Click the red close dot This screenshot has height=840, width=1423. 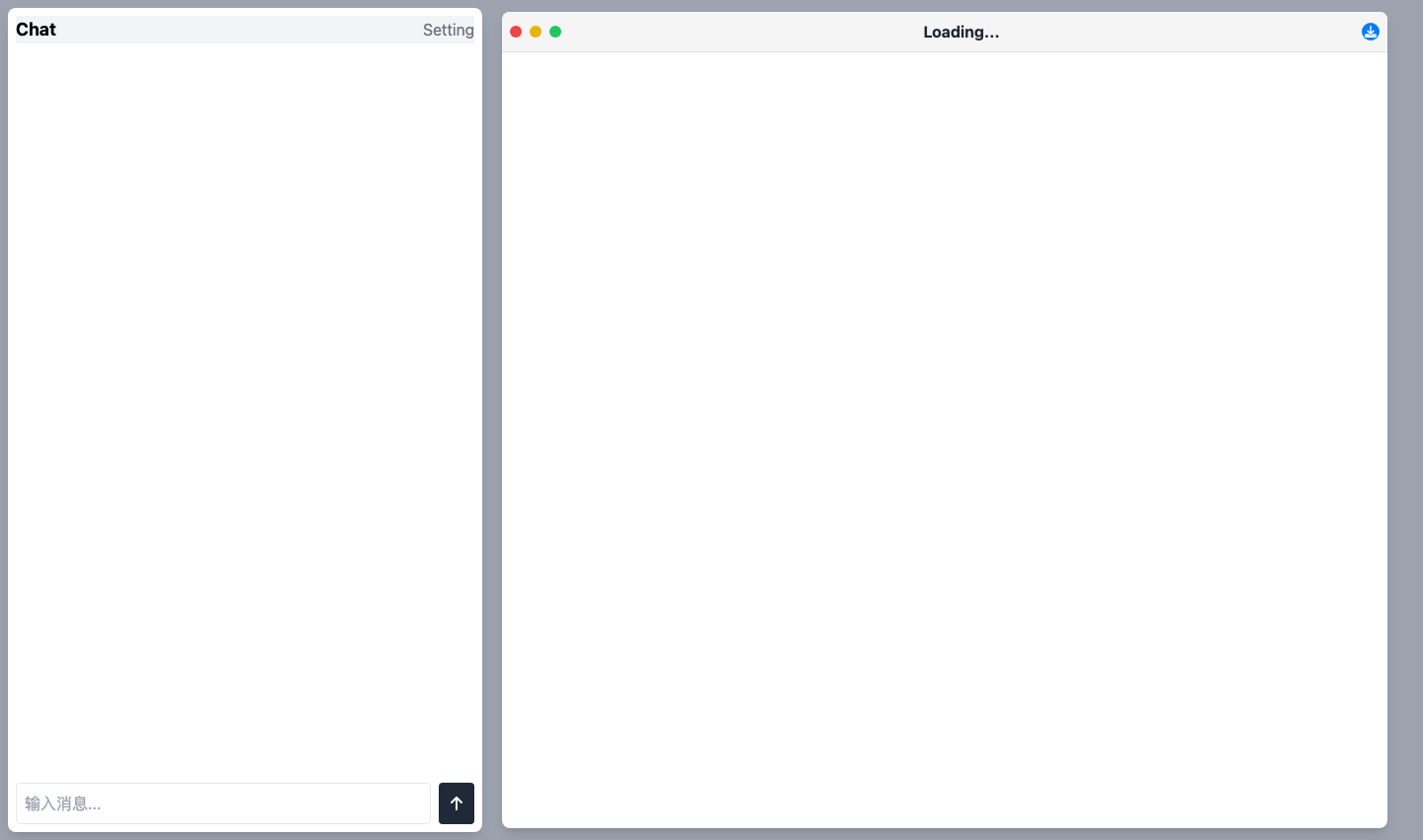(516, 32)
